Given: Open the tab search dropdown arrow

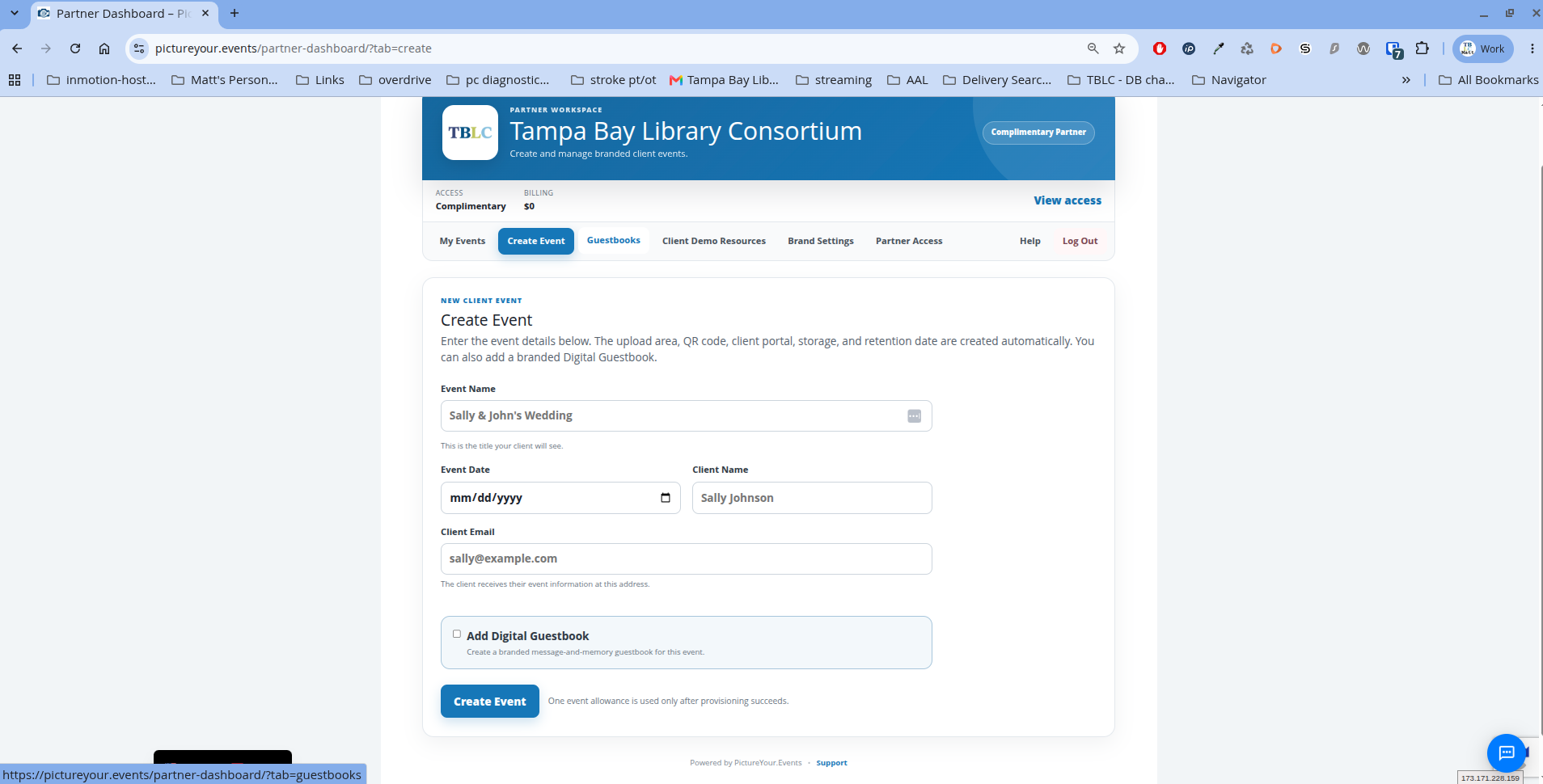Looking at the screenshot, I should 15,13.
